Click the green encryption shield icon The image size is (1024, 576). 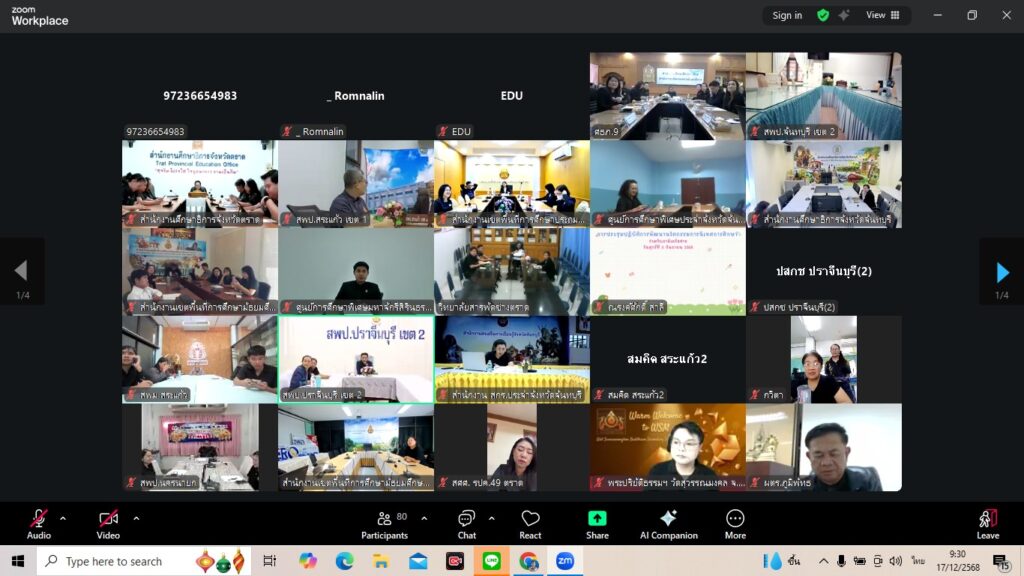pyautogui.click(x=823, y=15)
